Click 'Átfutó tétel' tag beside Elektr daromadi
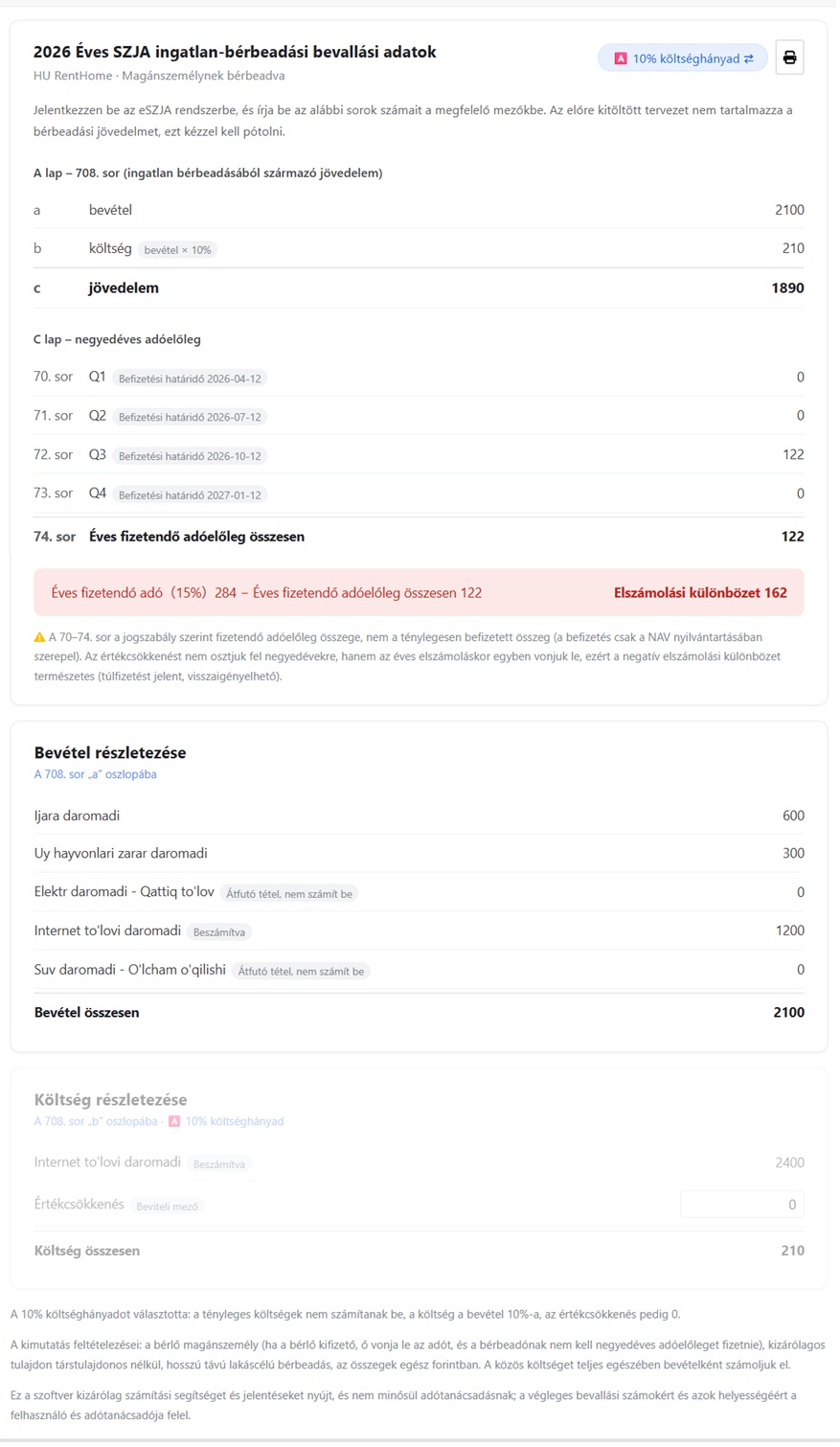 [289, 894]
